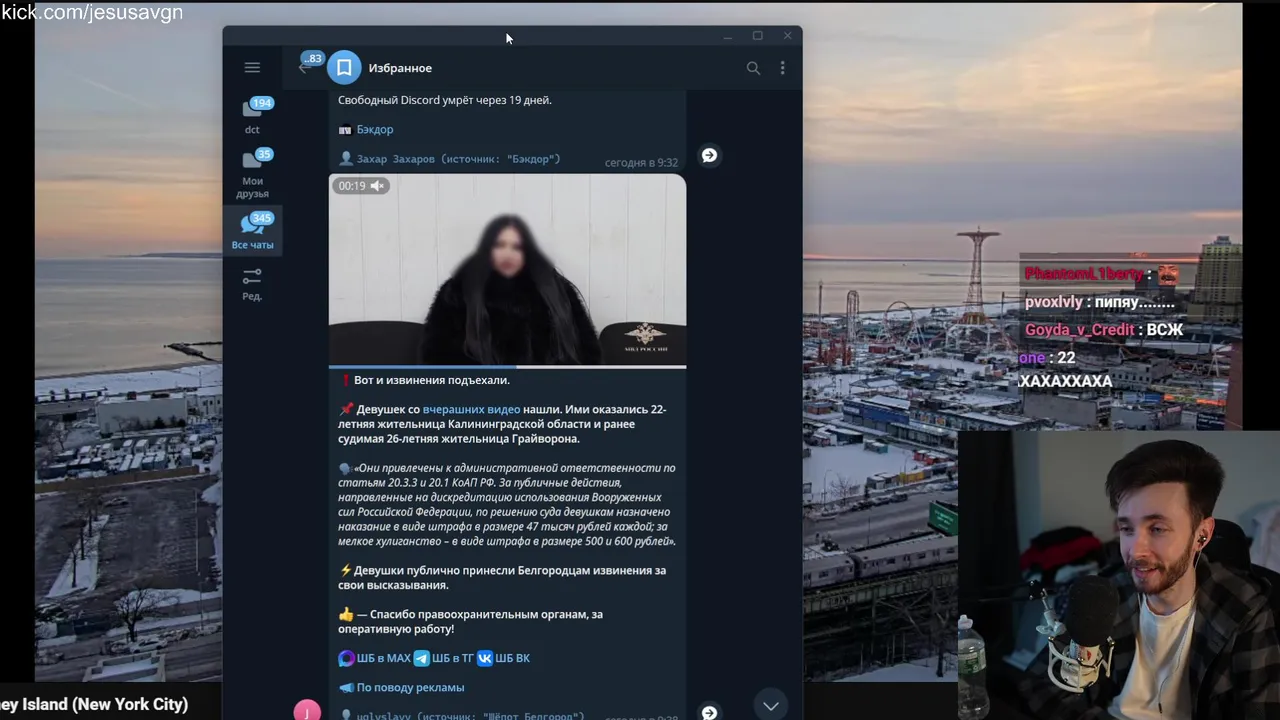
Task: Switch to the Все чаты folder
Action: click(252, 230)
